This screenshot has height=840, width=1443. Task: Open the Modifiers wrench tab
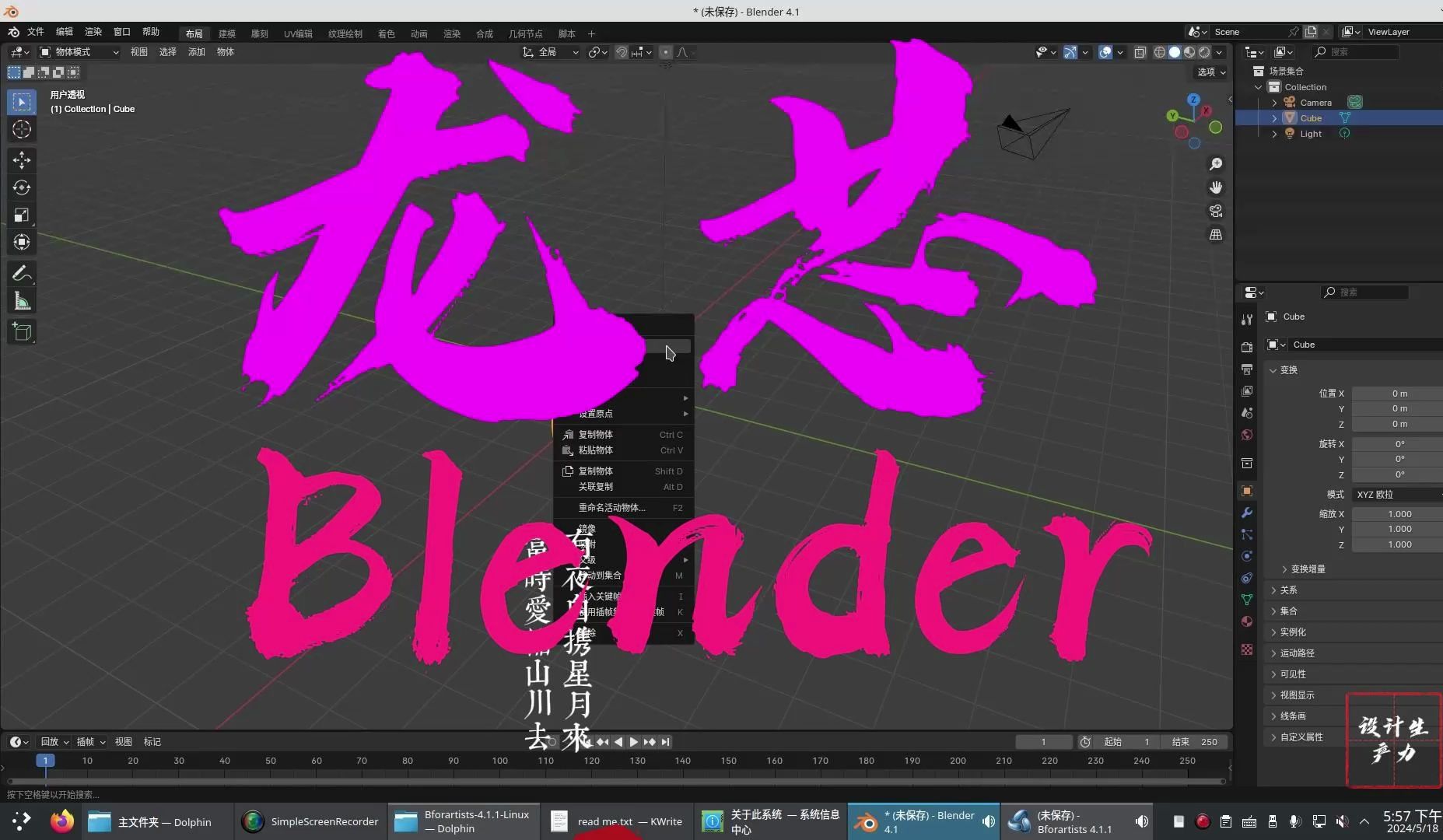[1247, 513]
